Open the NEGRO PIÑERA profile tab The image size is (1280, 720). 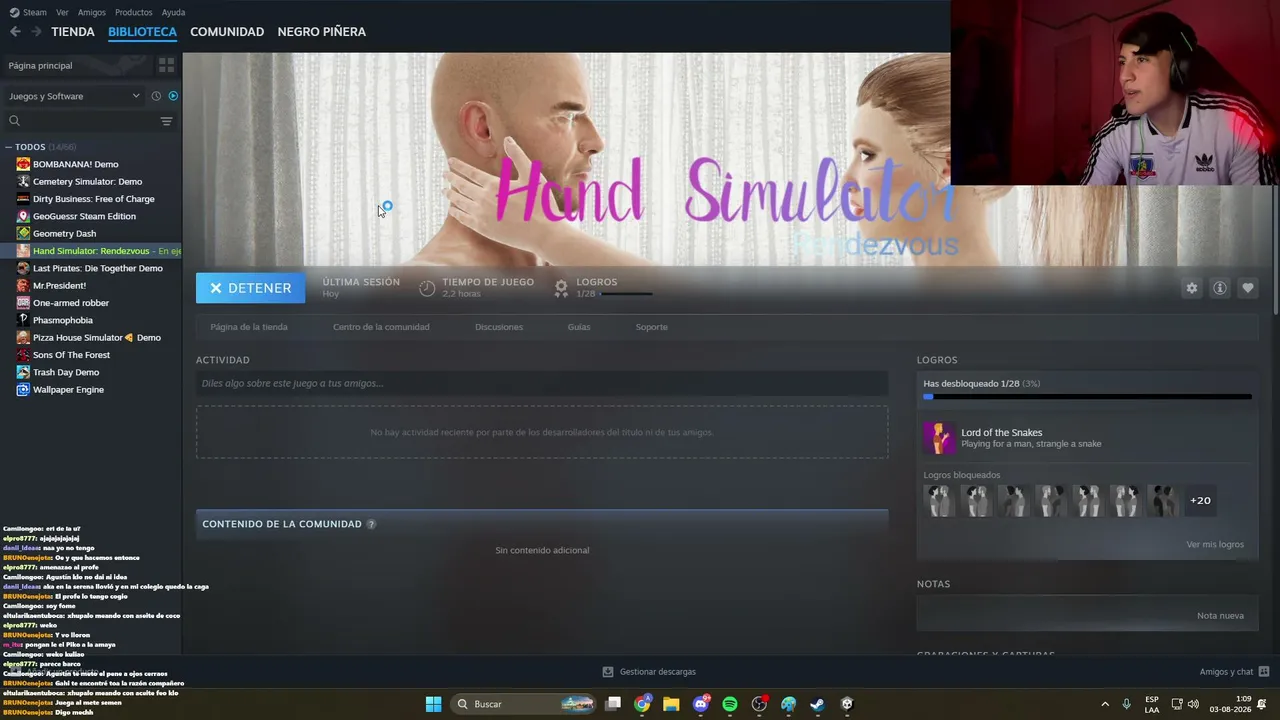(321, 32)
